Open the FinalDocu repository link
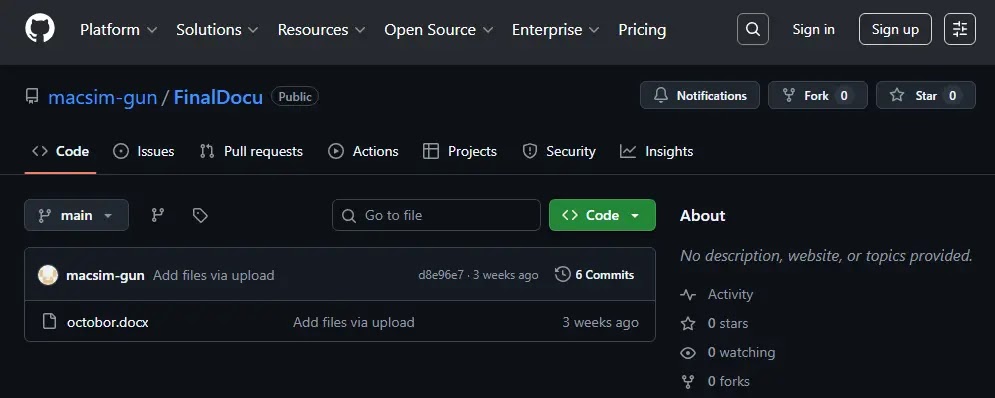 click(218, 97)
